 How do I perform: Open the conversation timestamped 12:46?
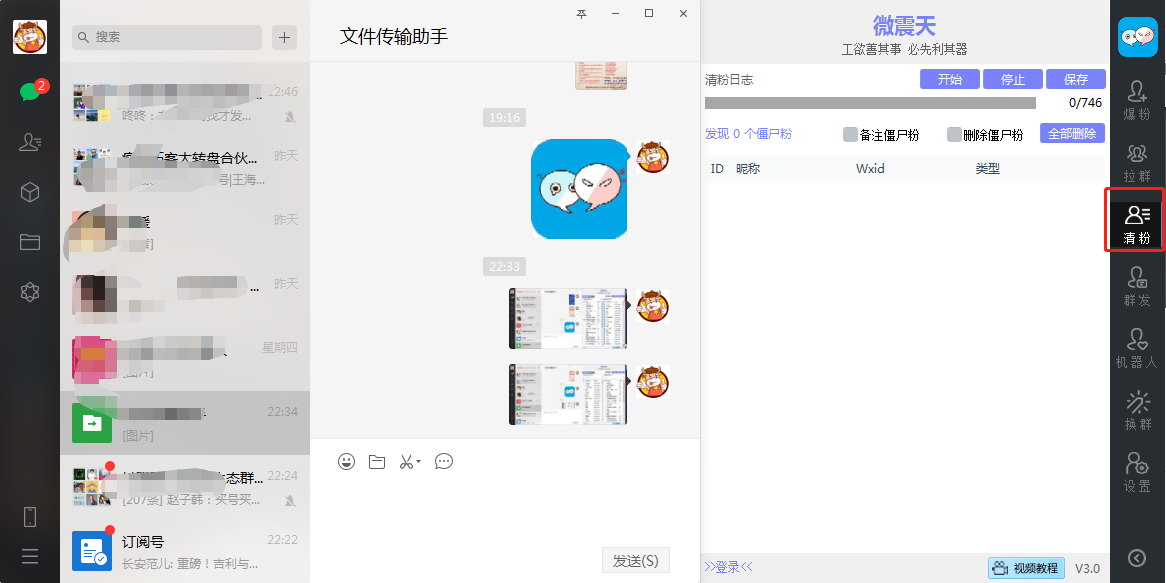point(184,103)
